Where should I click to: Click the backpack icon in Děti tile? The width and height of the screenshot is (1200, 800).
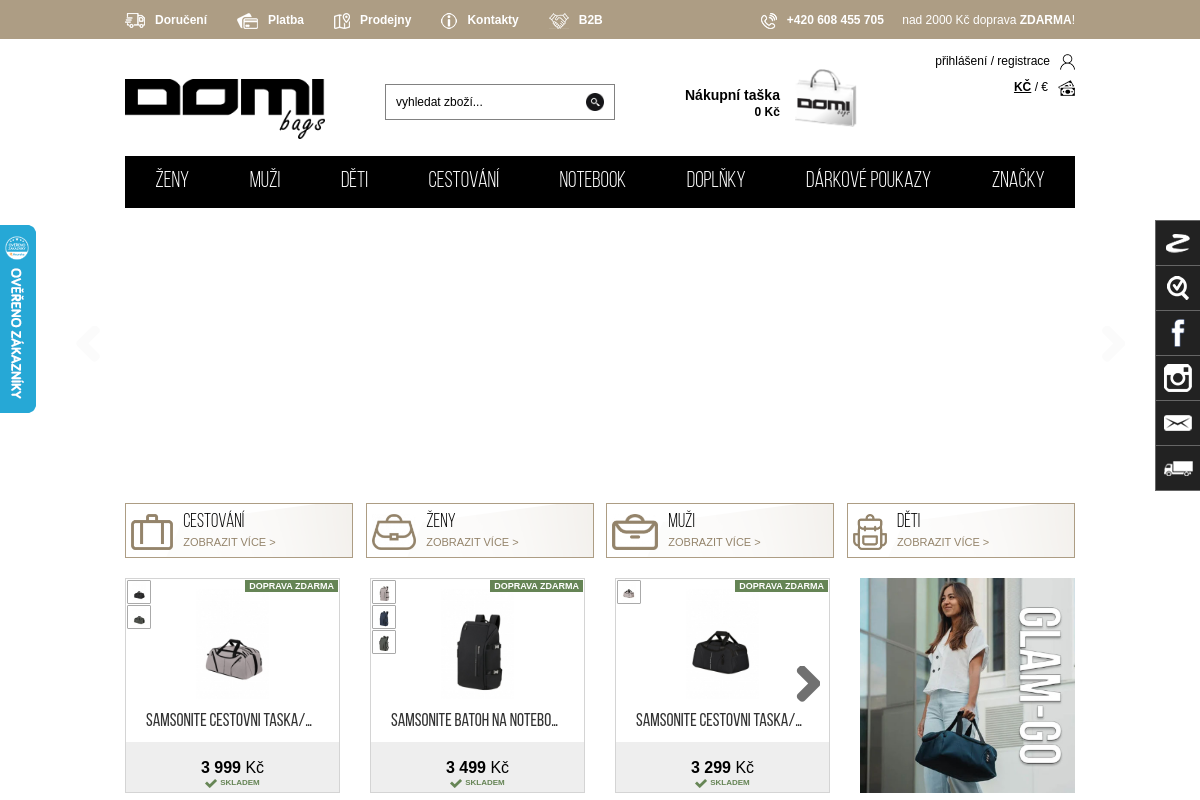870,531
